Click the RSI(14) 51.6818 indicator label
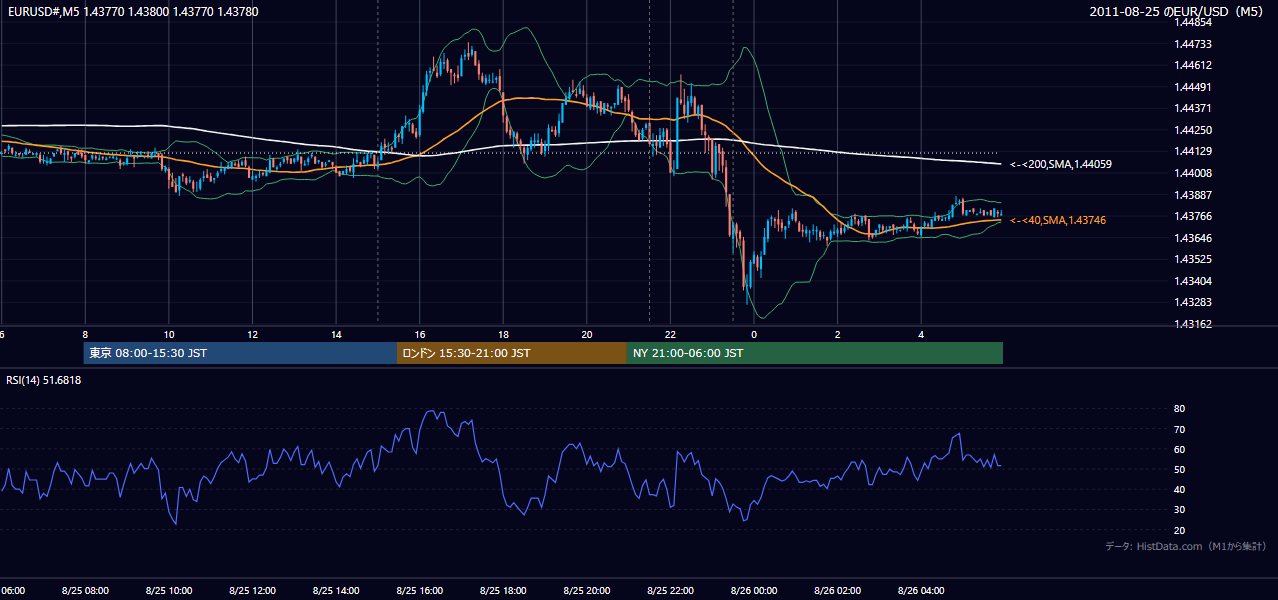 [x=44, y=380]
